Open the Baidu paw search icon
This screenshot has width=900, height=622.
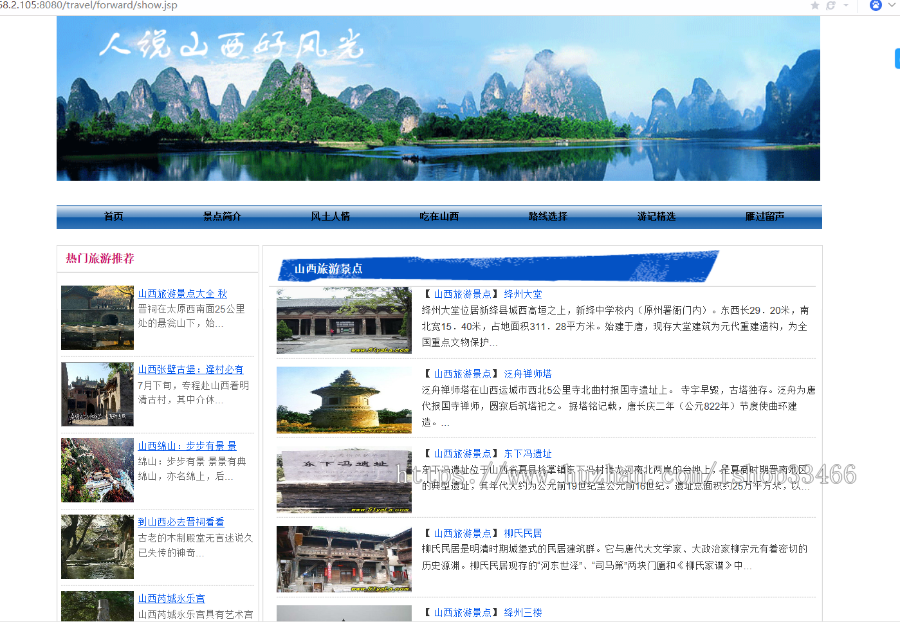coord(875,5)
